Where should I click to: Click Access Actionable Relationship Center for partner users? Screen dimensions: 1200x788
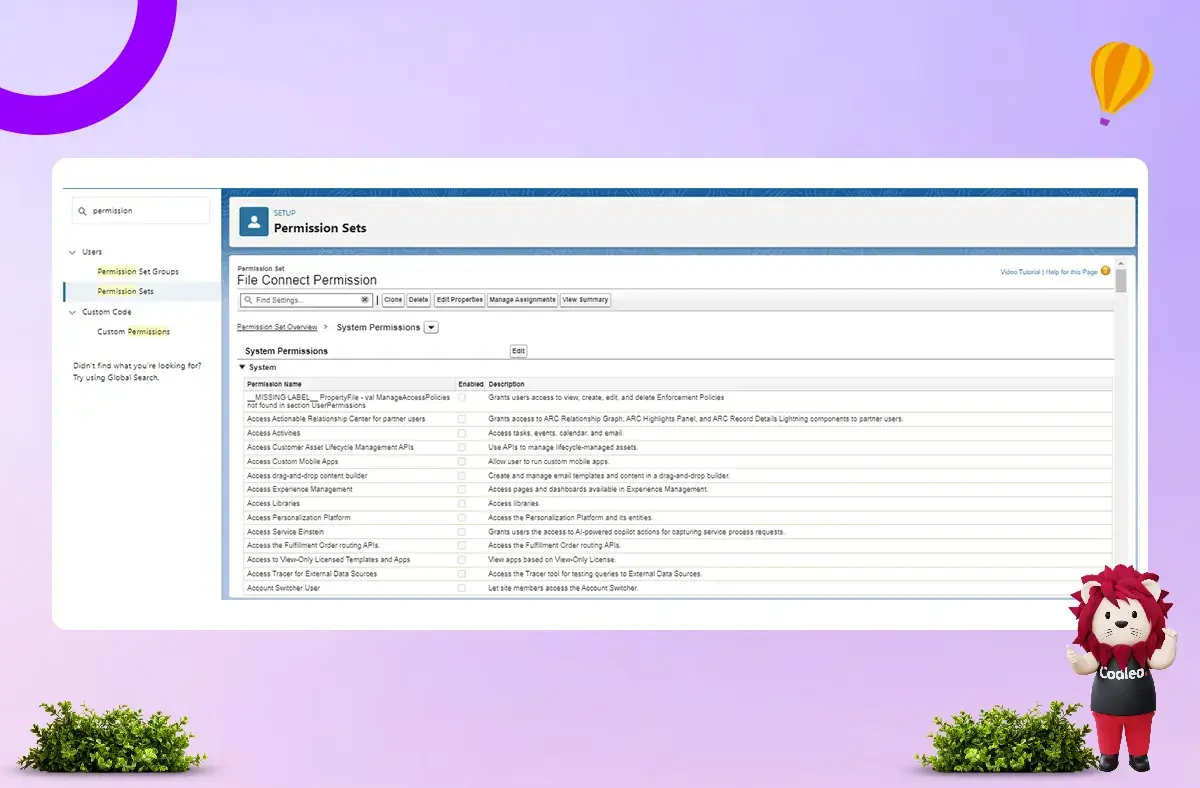(336, 419)
